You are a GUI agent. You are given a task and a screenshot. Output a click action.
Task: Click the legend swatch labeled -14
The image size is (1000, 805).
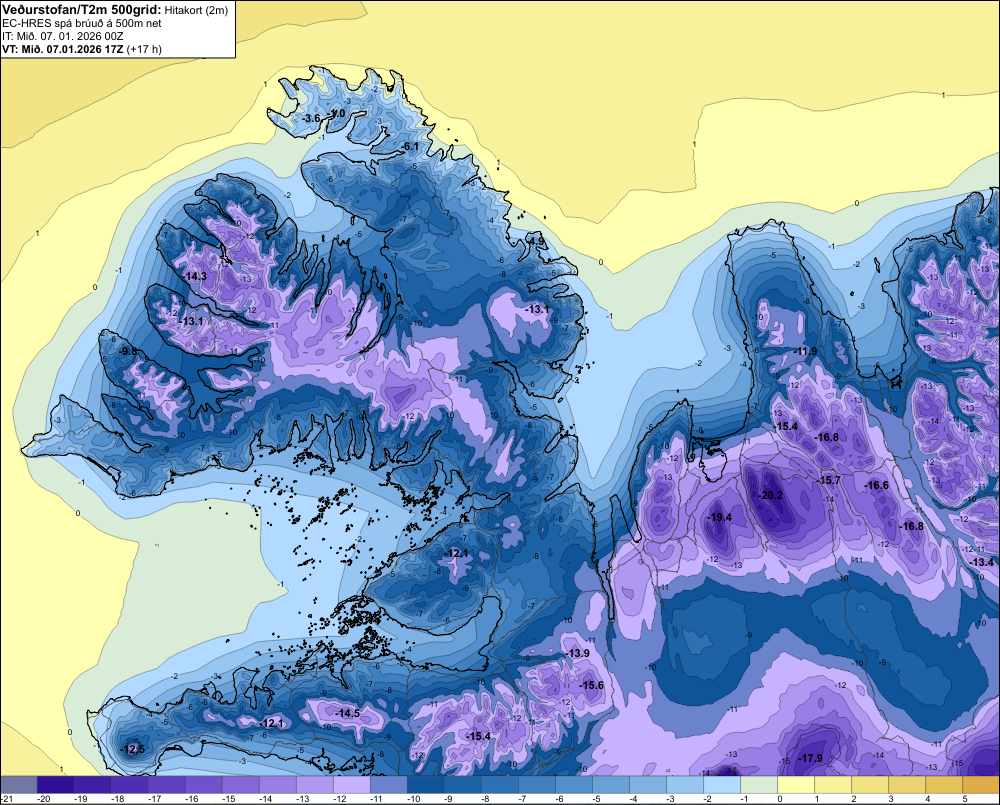coord(277,785)
